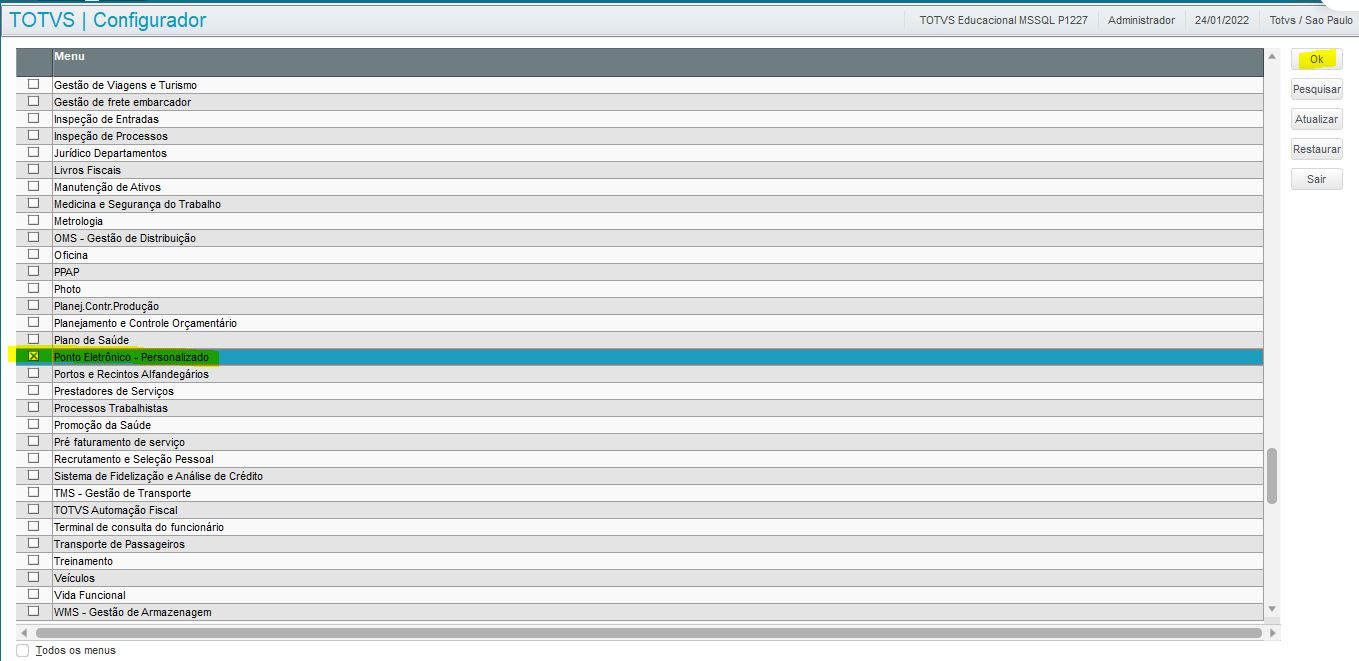Click the horizontal scrollbar left arrow

click(x=24, y=633)
